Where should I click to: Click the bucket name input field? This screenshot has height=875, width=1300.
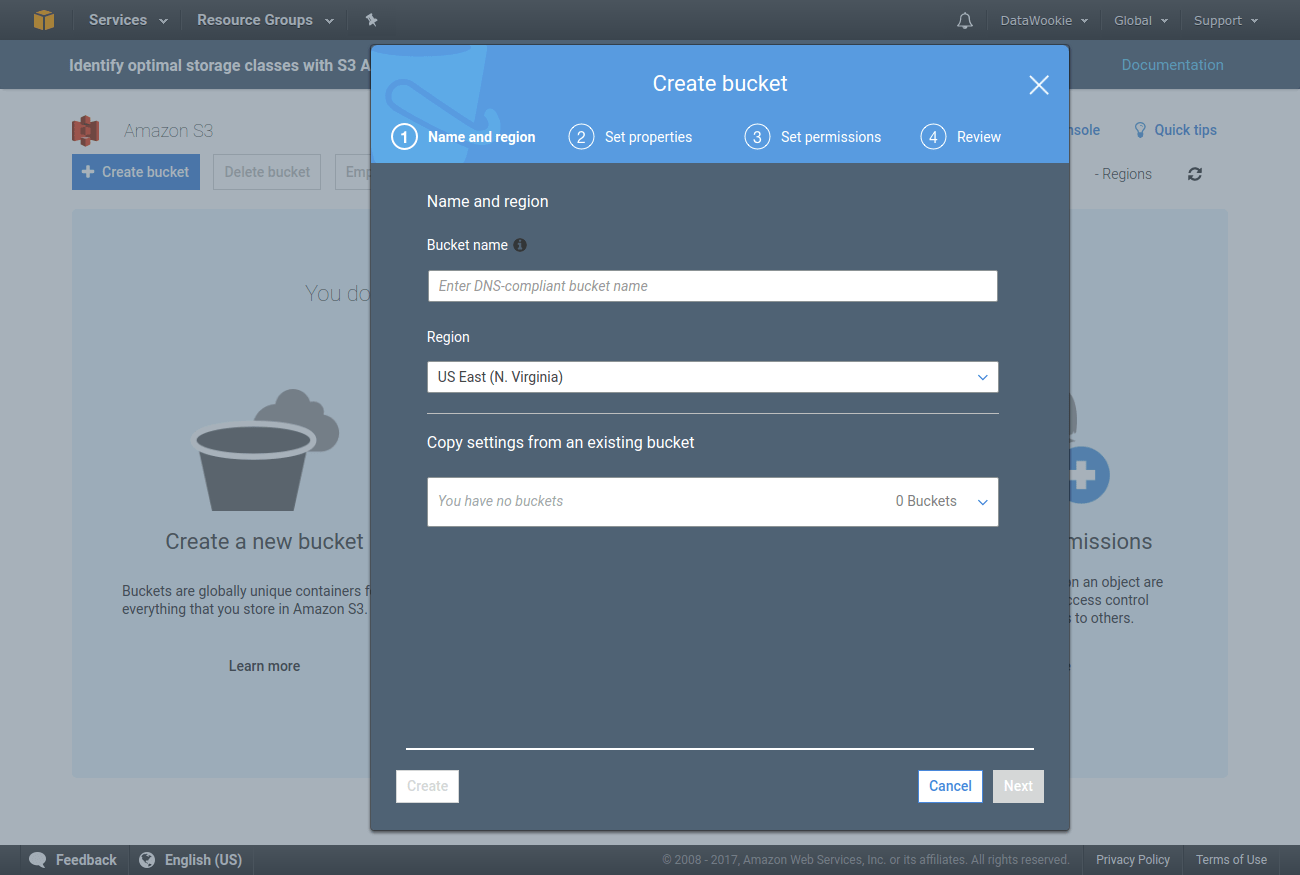tap(712, 285)
